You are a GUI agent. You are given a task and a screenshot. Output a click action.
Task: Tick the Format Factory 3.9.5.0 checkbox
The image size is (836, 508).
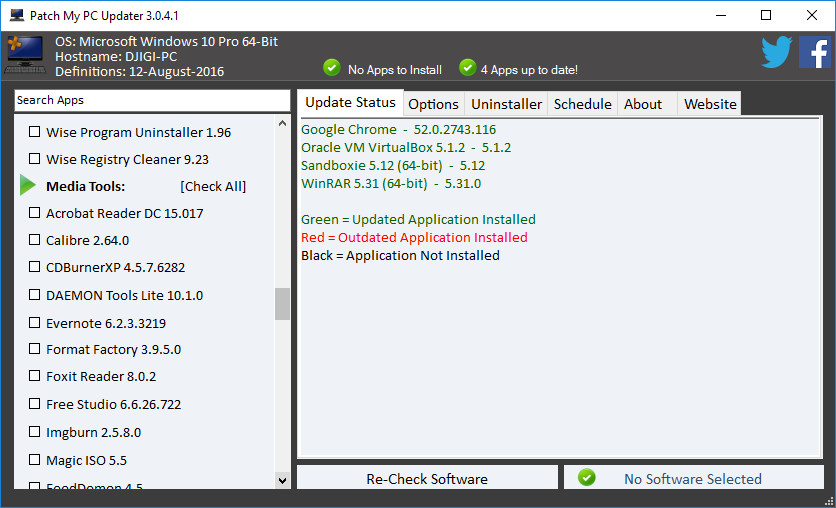35,349
